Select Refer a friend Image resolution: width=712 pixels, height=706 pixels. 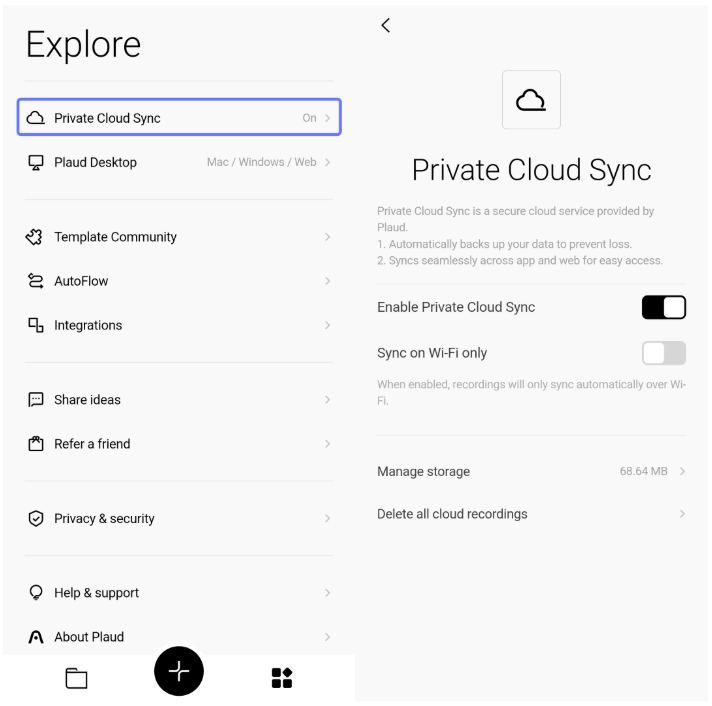[179, 444]
